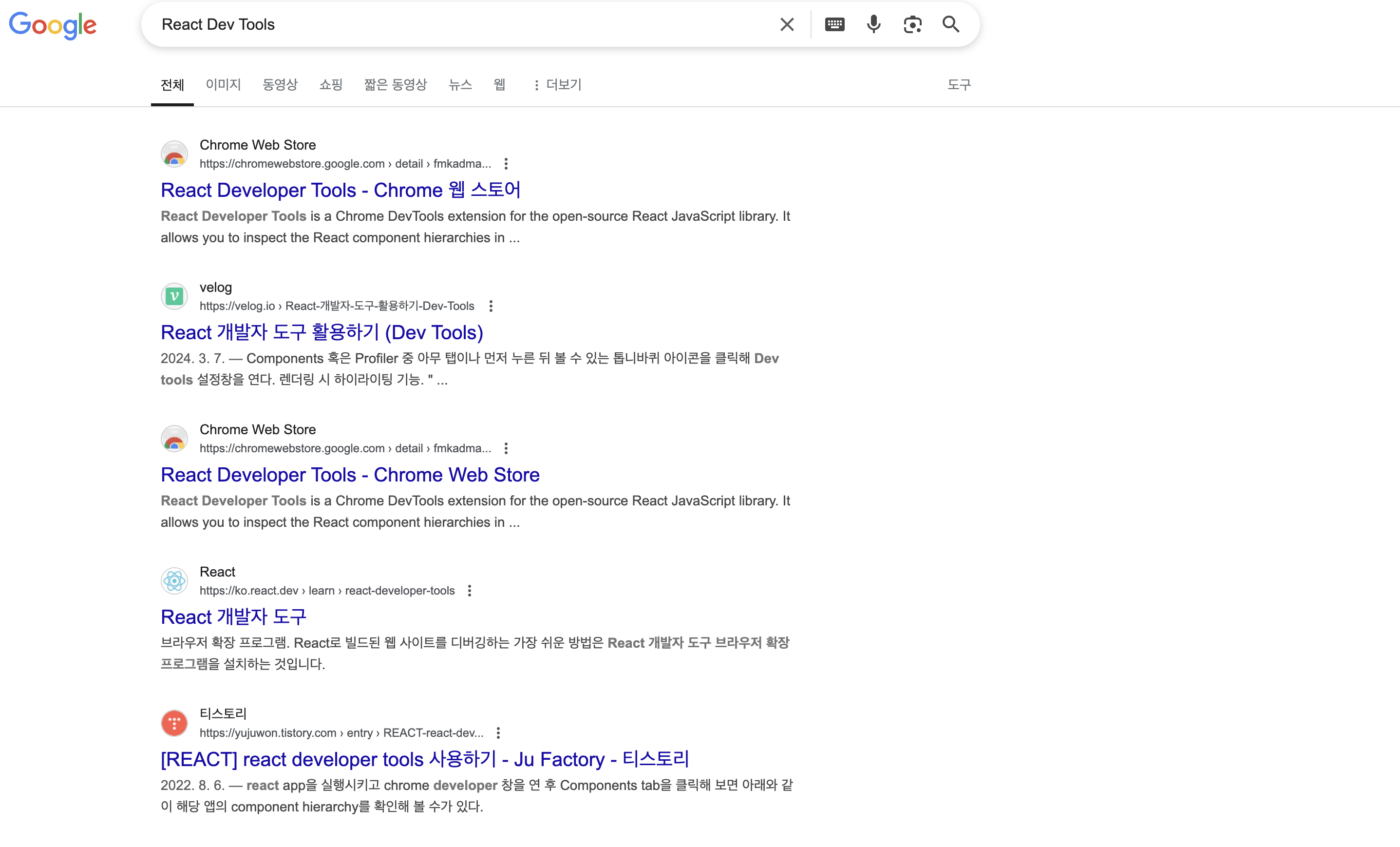Click the Chrome Web Store favicon of the first result
Viewport: 1400px width, 847px height.
(x=174, y=154)
